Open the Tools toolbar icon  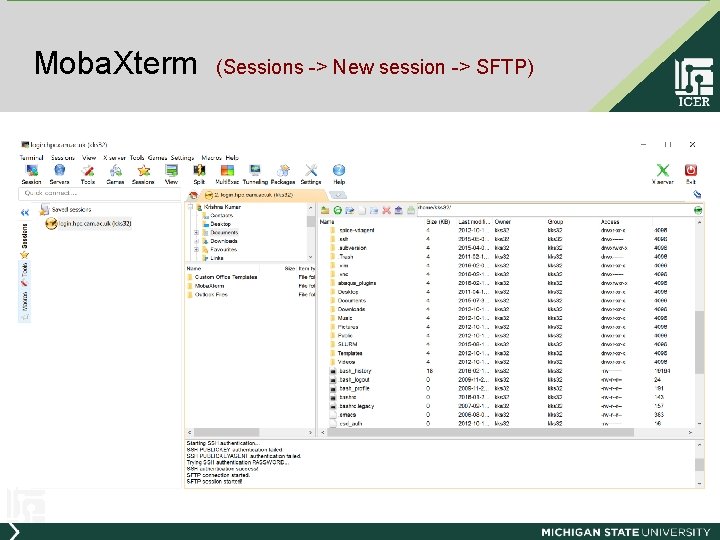tap(88, 174)
